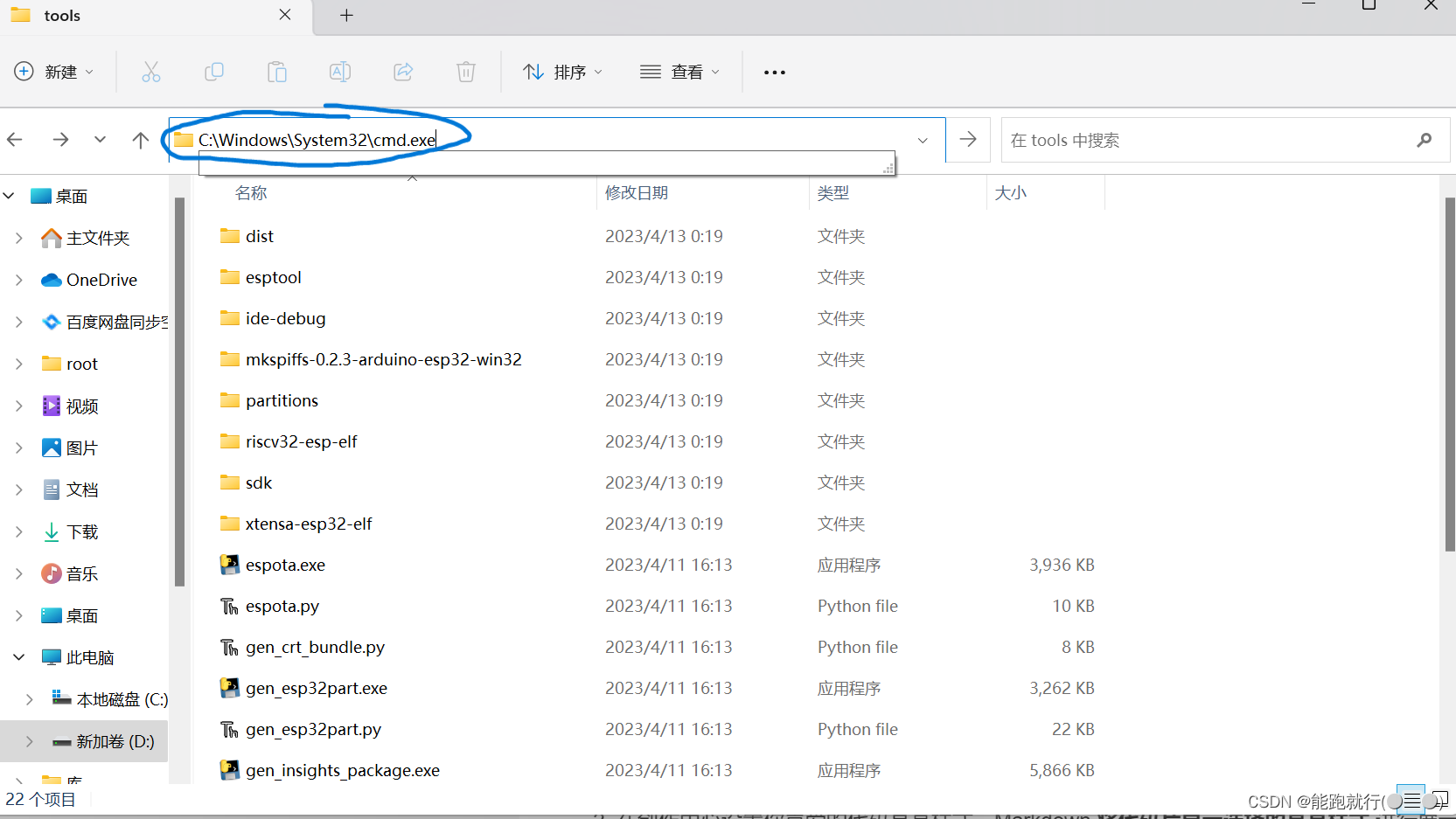Open 视频 videos in sidebar

[x=70, y=406]
